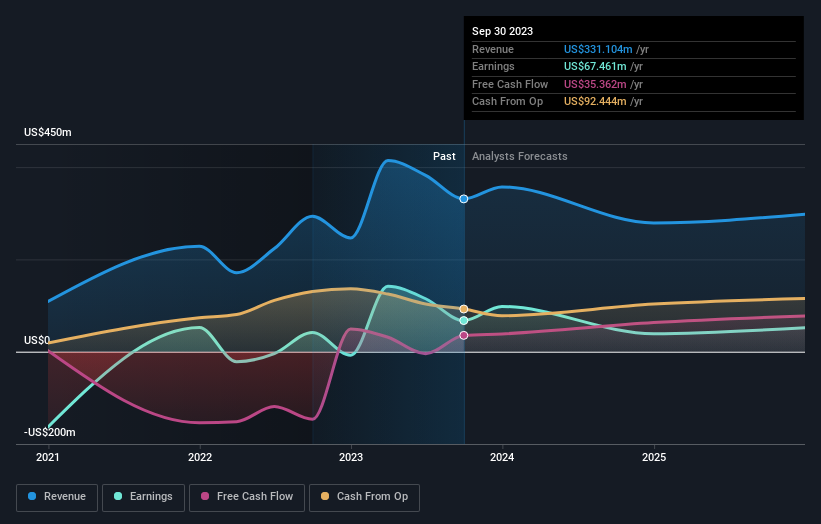Select the 2022 x-axis label
Viewport: 821px width, 524px height.
click(x=200, y=457)
